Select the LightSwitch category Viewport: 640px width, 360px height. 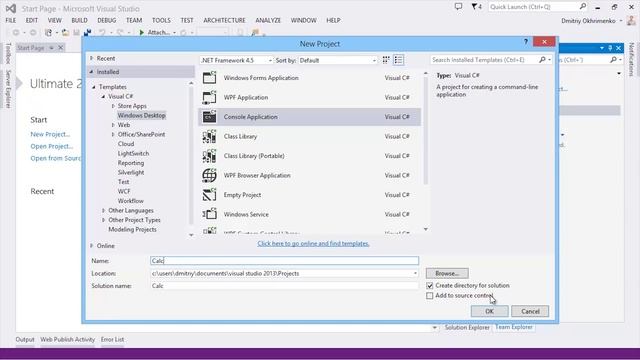pyautogui.click(x=133, y=153)
